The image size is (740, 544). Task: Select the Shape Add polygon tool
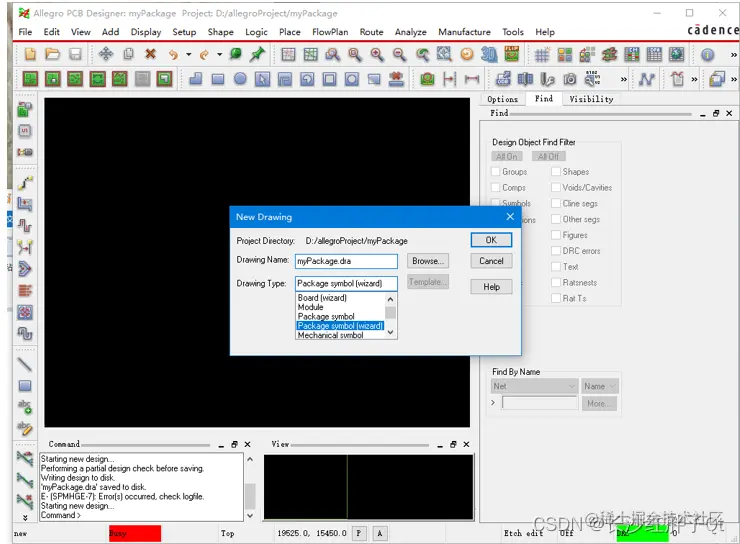tap(195, 79)
